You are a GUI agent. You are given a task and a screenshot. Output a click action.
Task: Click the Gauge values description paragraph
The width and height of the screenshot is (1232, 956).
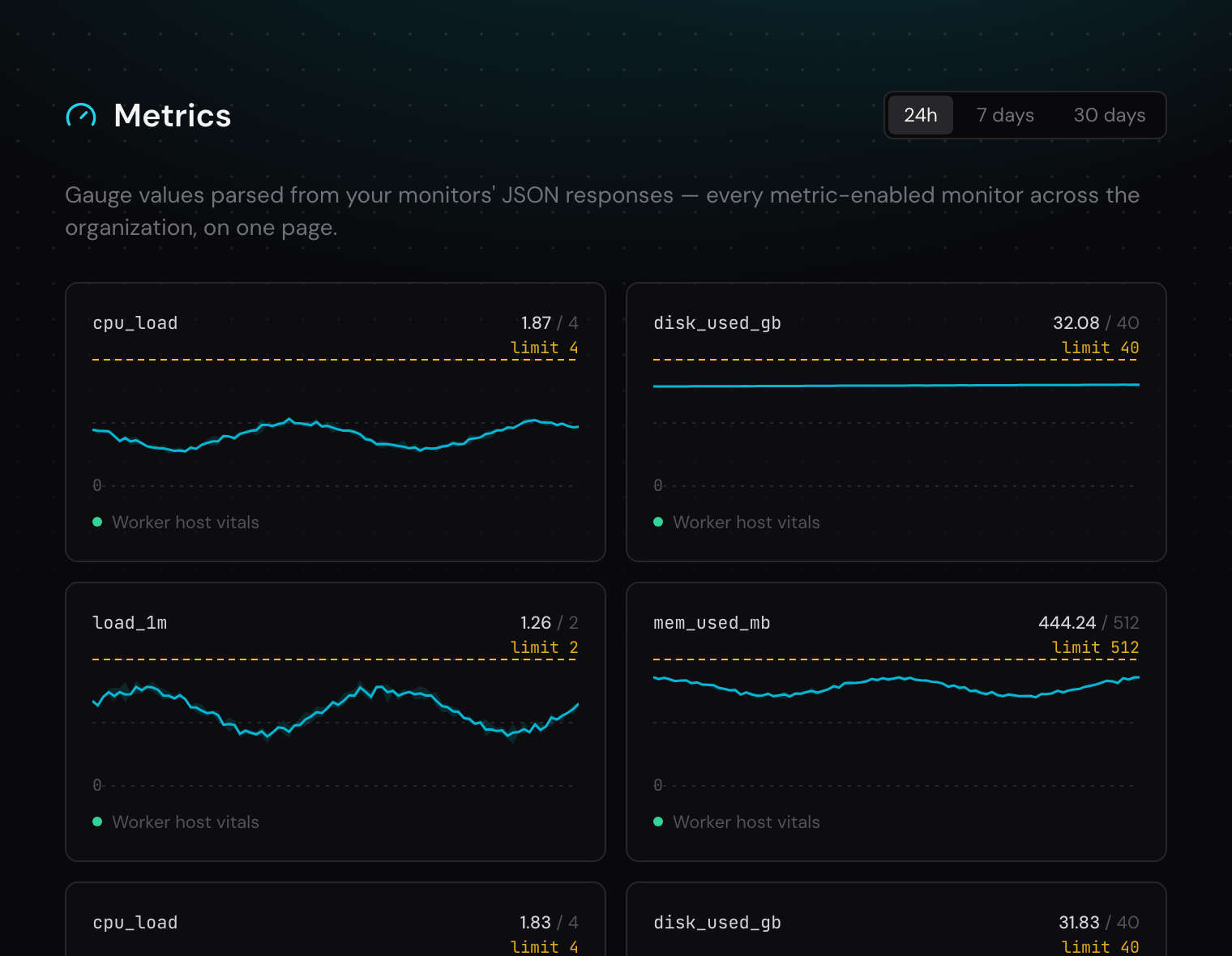tap(602, 211)
